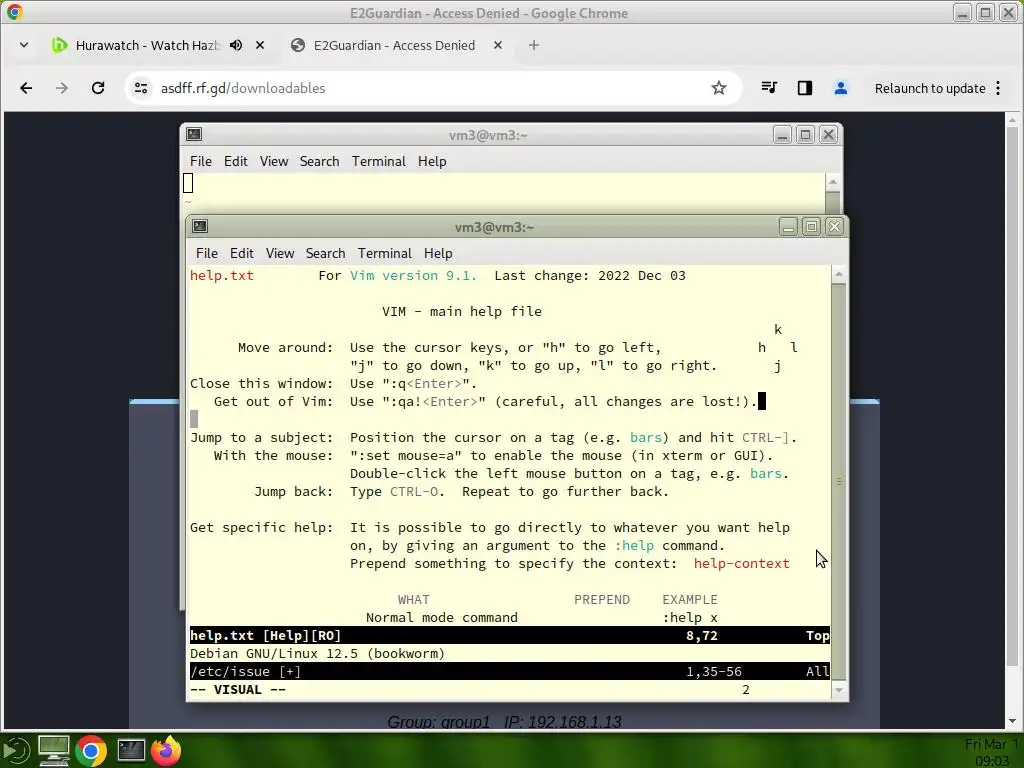Click browser page scrollbar up arrow
1024x768 pixels.
[1013, 120]
